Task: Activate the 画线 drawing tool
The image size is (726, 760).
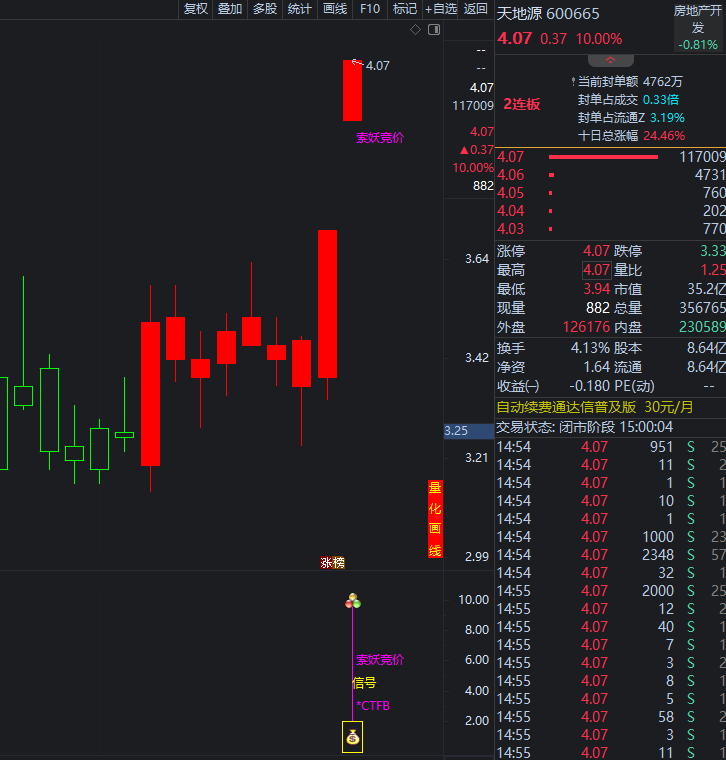Action: click(x=335, y=9)
